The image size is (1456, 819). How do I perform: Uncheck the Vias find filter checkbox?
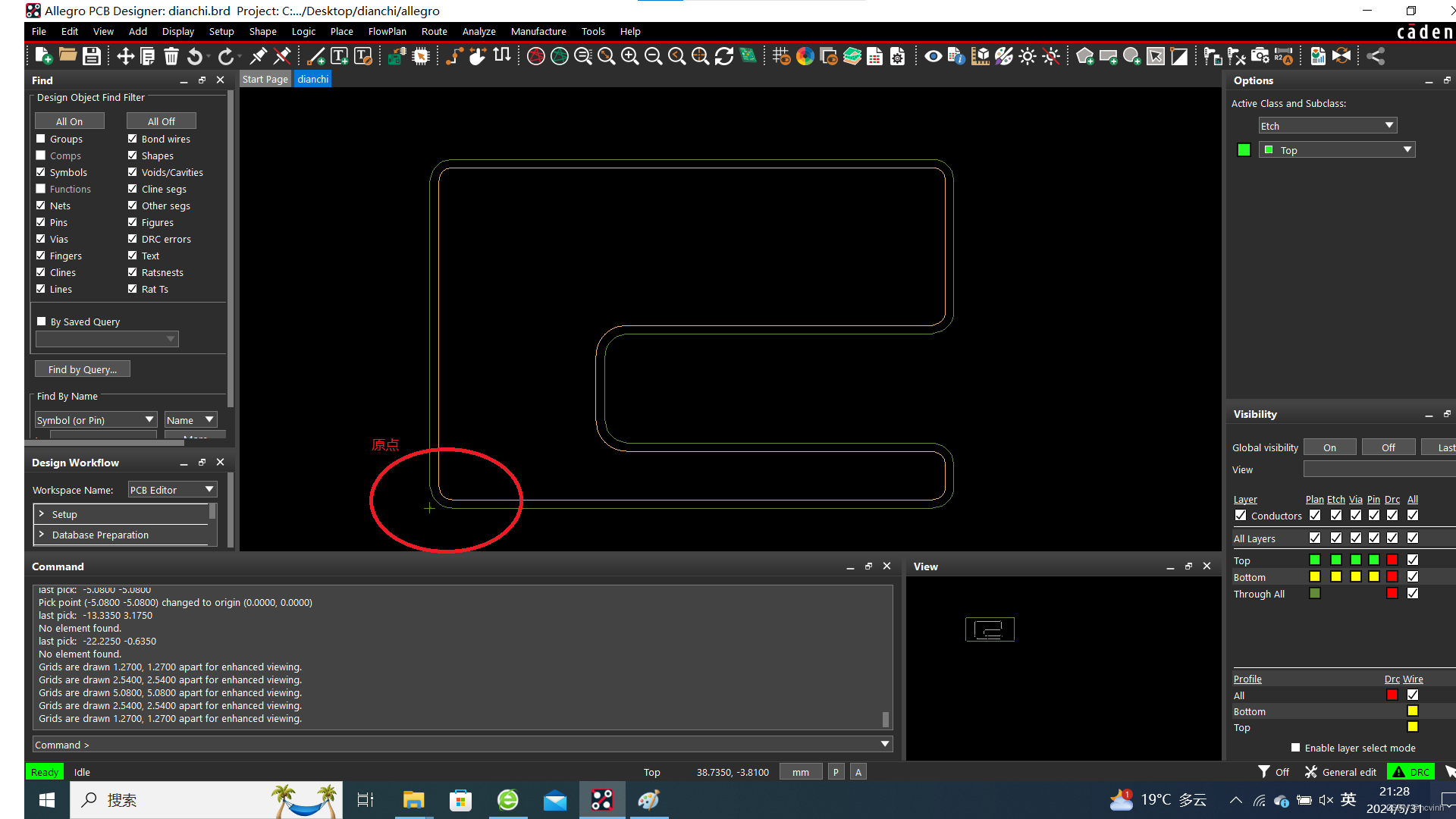pos(41,239)
